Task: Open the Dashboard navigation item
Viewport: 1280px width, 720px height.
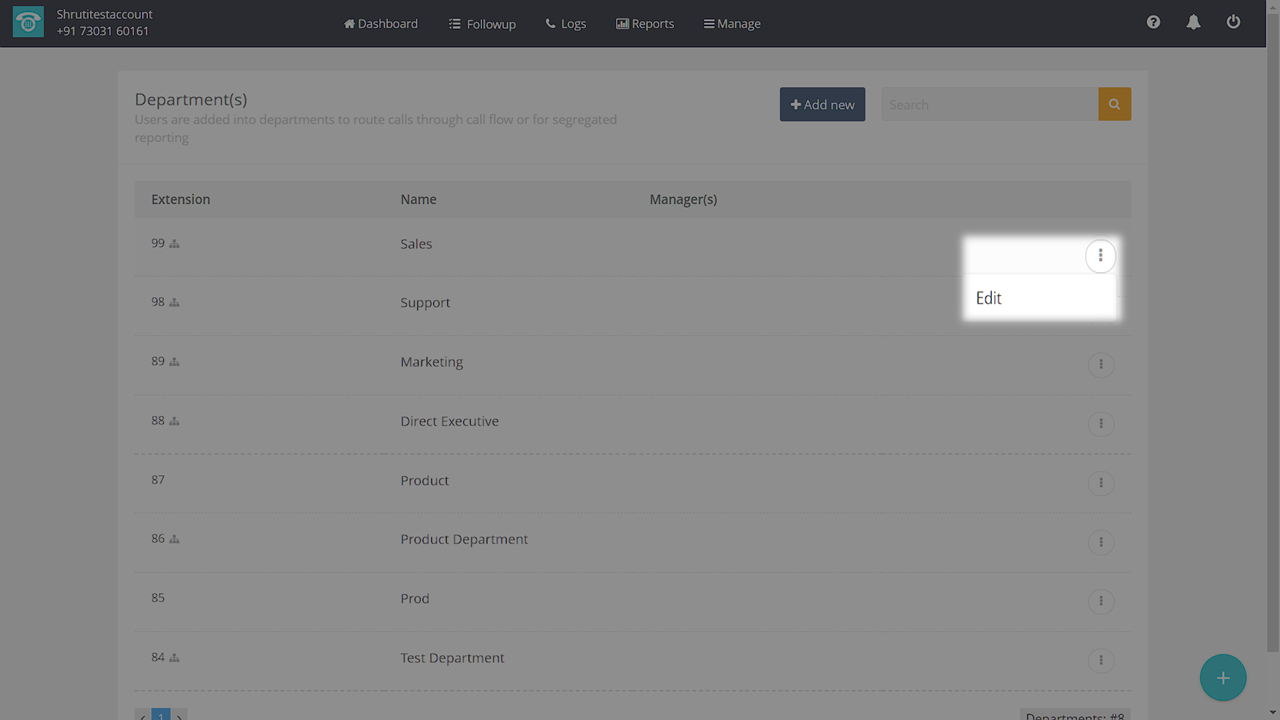Action: pos(381,23)
